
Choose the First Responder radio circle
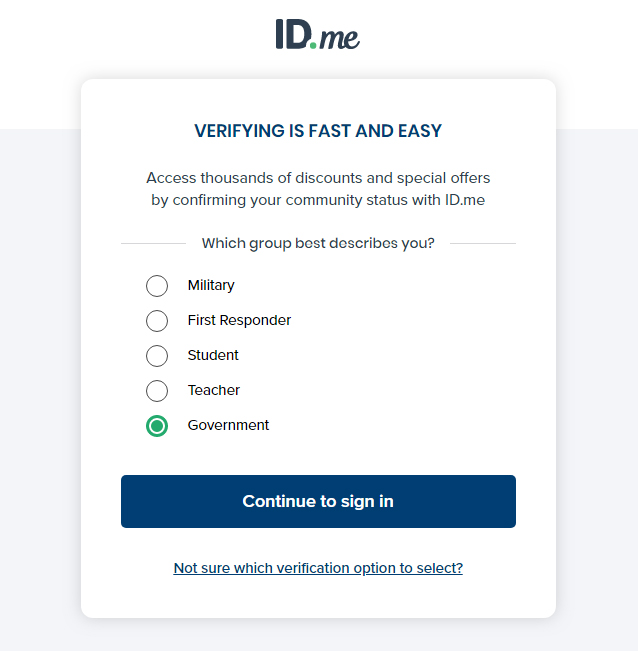pyautogui.click(x=157, y=321)
